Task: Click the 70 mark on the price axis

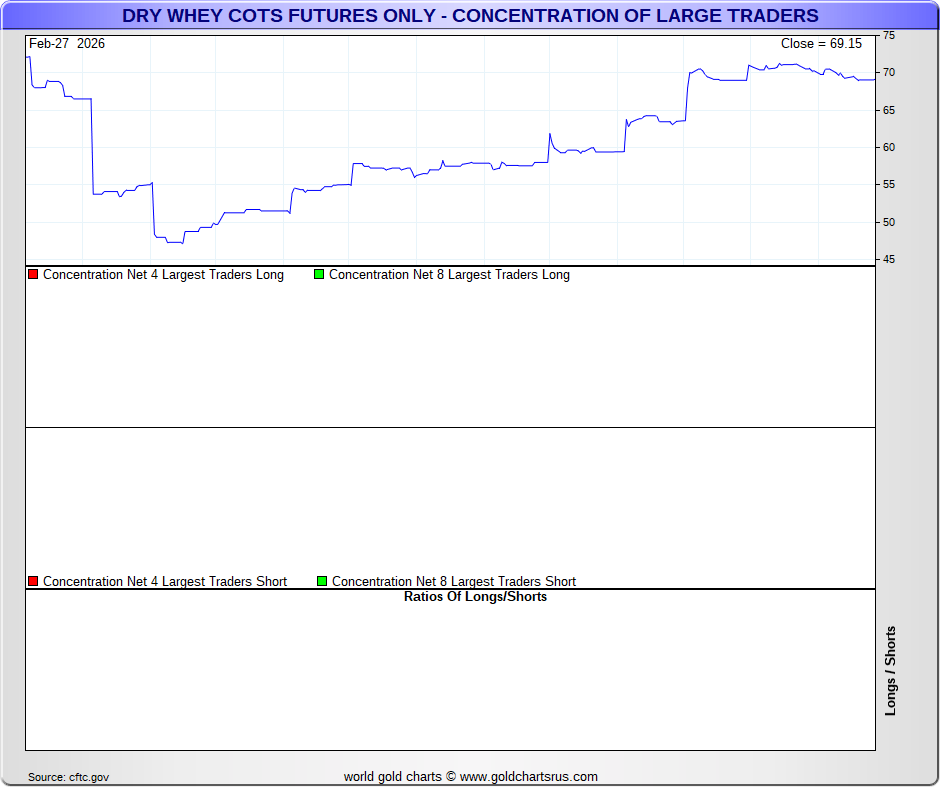Action: point(889,73)
